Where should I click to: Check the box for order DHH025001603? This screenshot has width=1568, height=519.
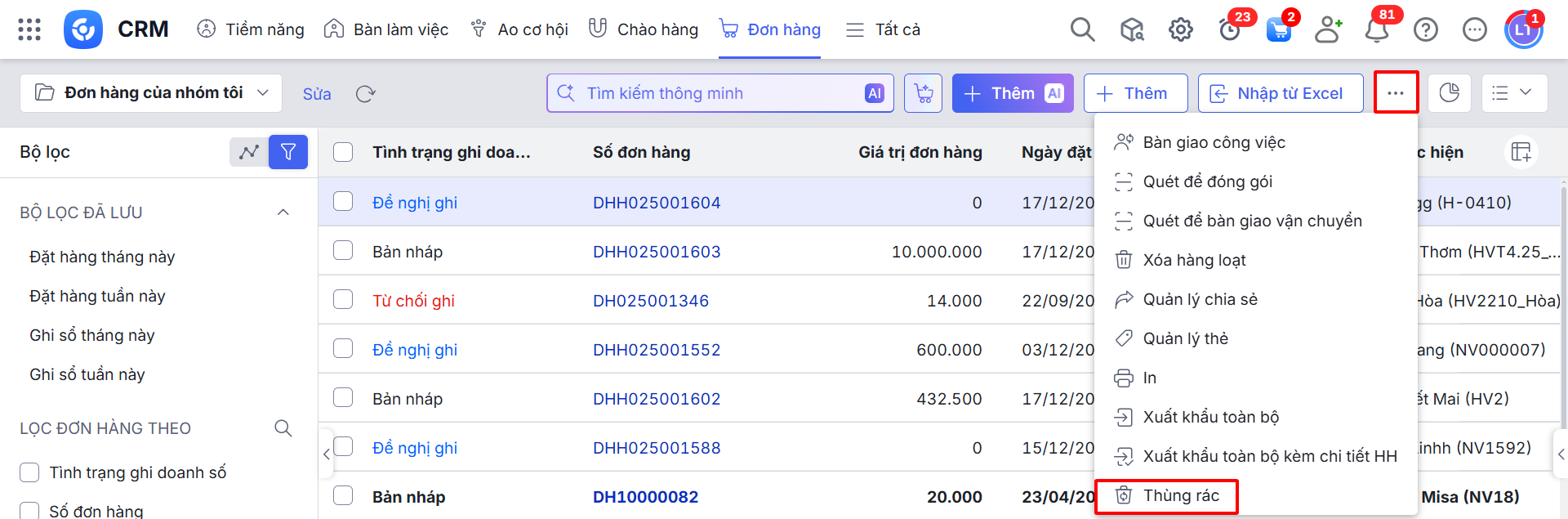[343, 251]
